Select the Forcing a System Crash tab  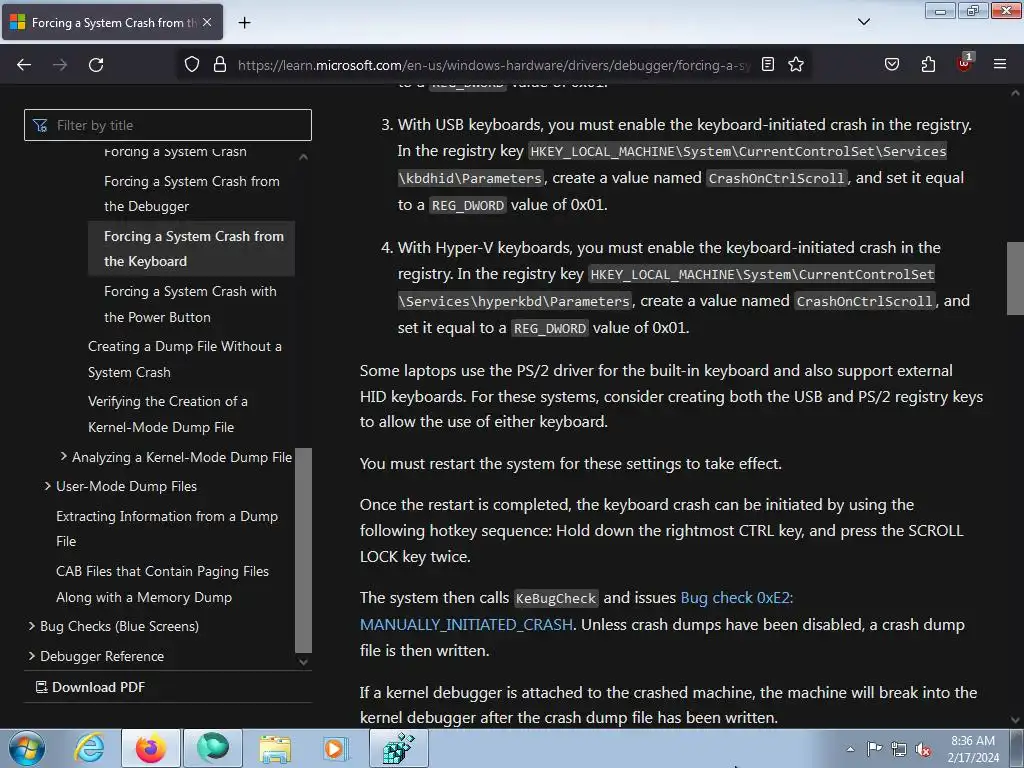pyautogui.click(x=112, y=22)
